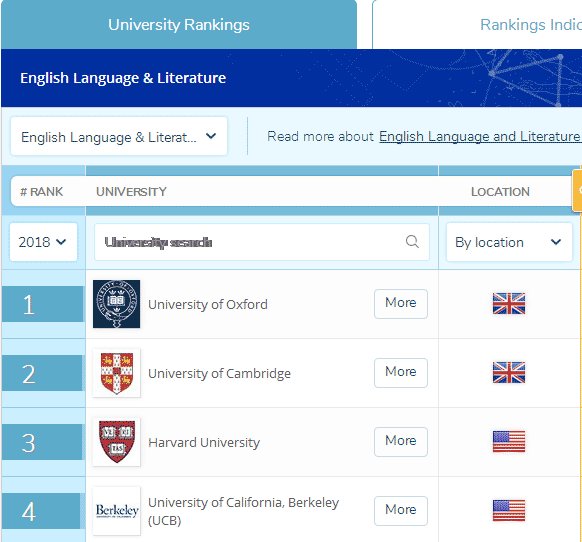Open University of California, Berkeley (UCB) link
Viewport: 582px width, 542px height.
(243, 511)
